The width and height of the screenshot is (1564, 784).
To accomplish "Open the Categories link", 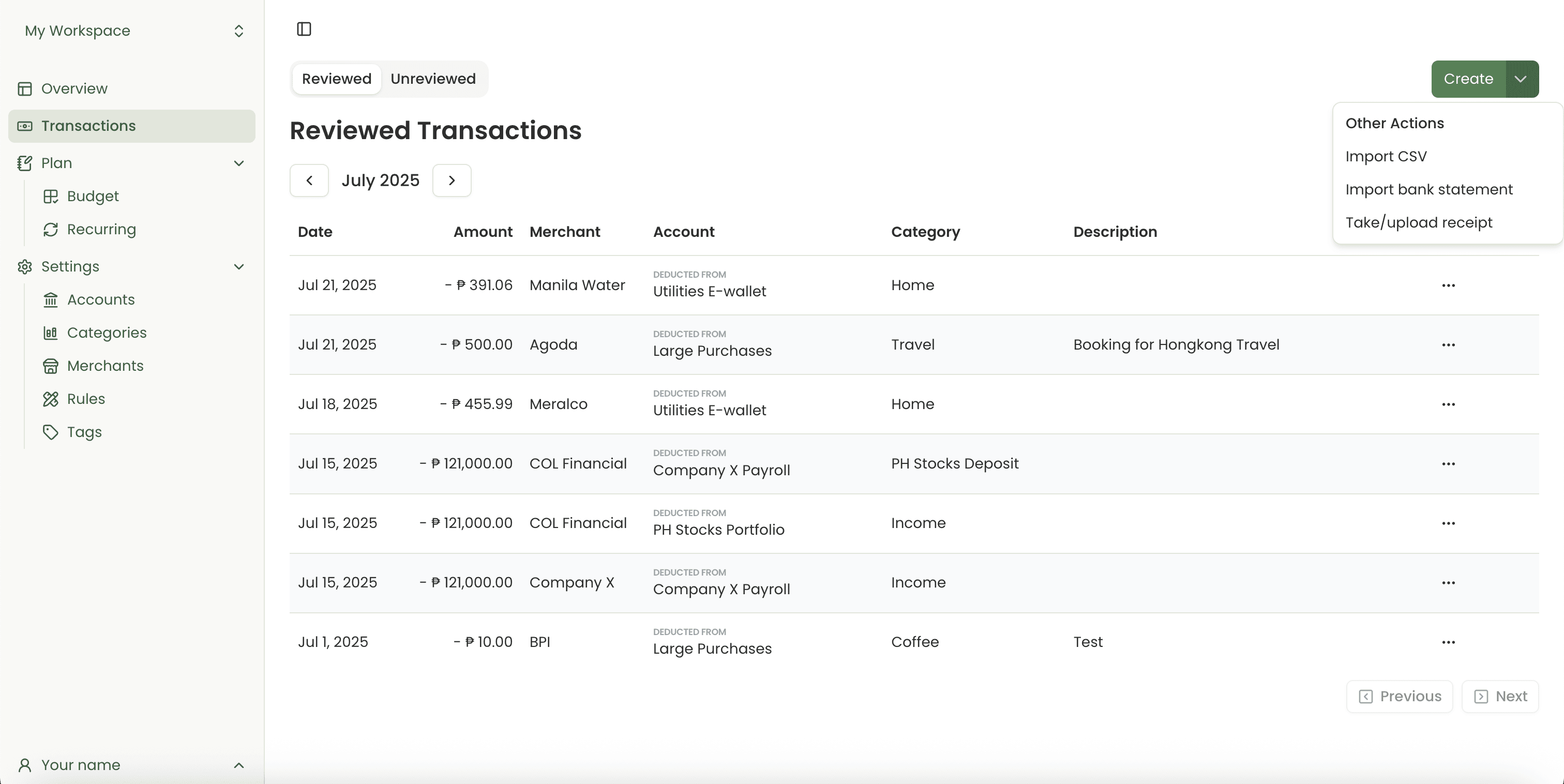I will click(x=107, y=333).
